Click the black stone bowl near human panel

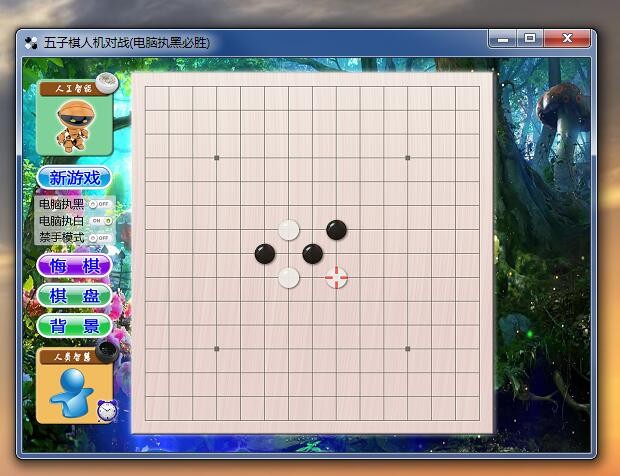coord(108,350)
